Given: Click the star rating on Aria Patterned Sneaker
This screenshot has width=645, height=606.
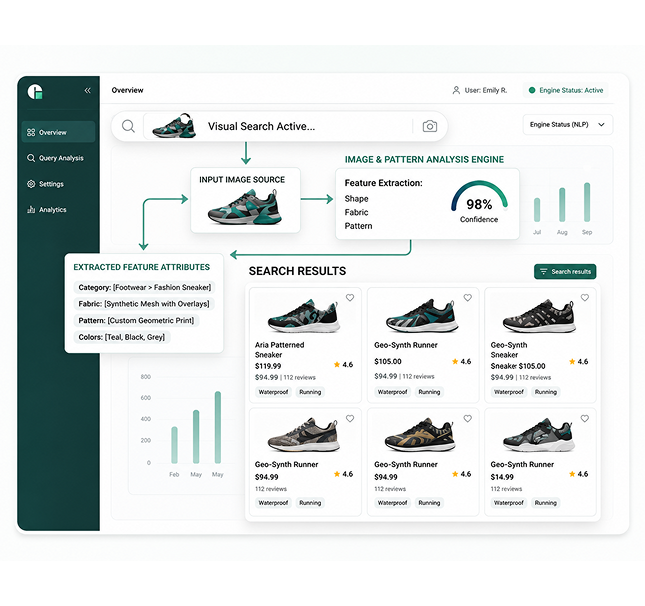Looking at the screenshot, I should click(343, 365).
